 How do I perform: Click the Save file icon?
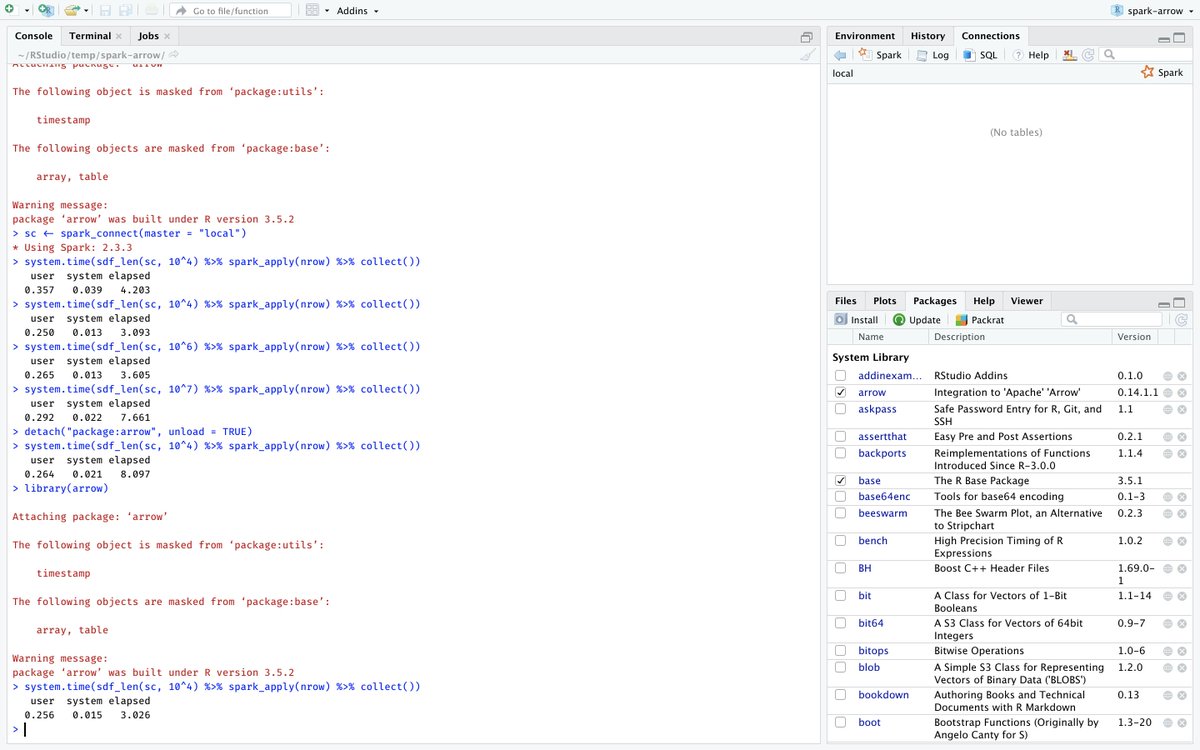(x=104, y=10)
